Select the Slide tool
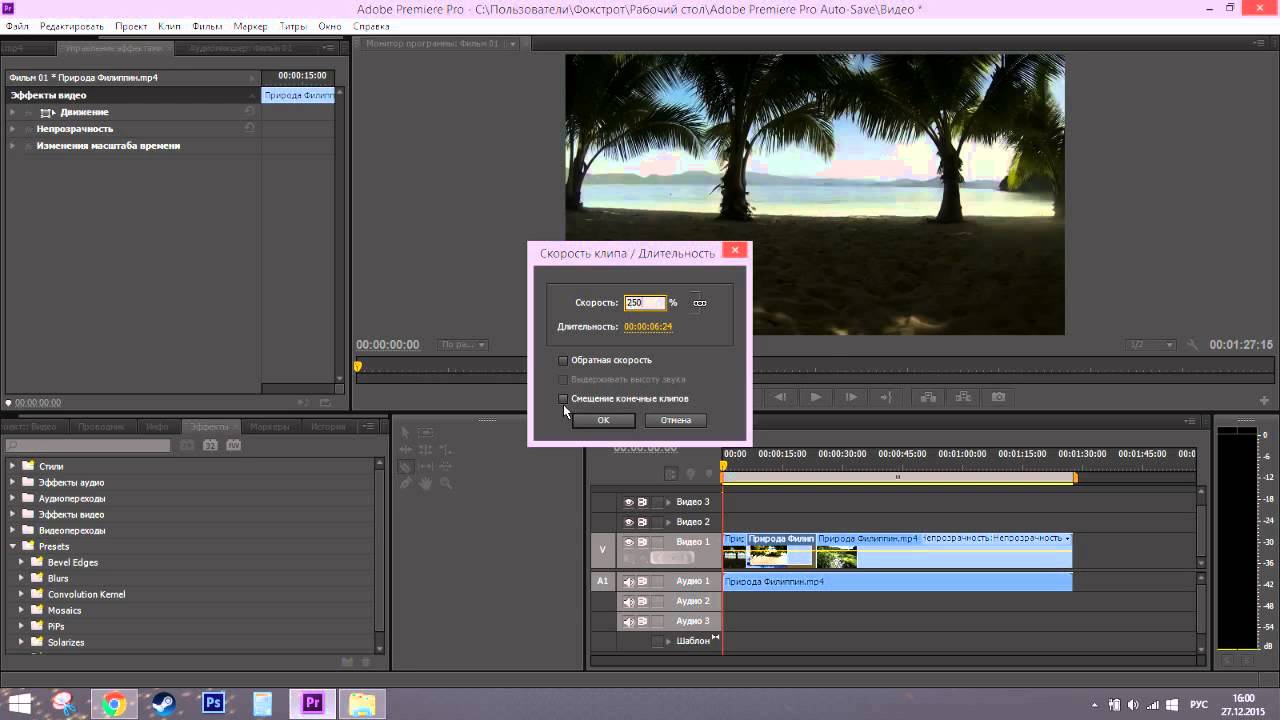1280x720 pixels. [446, 466]
